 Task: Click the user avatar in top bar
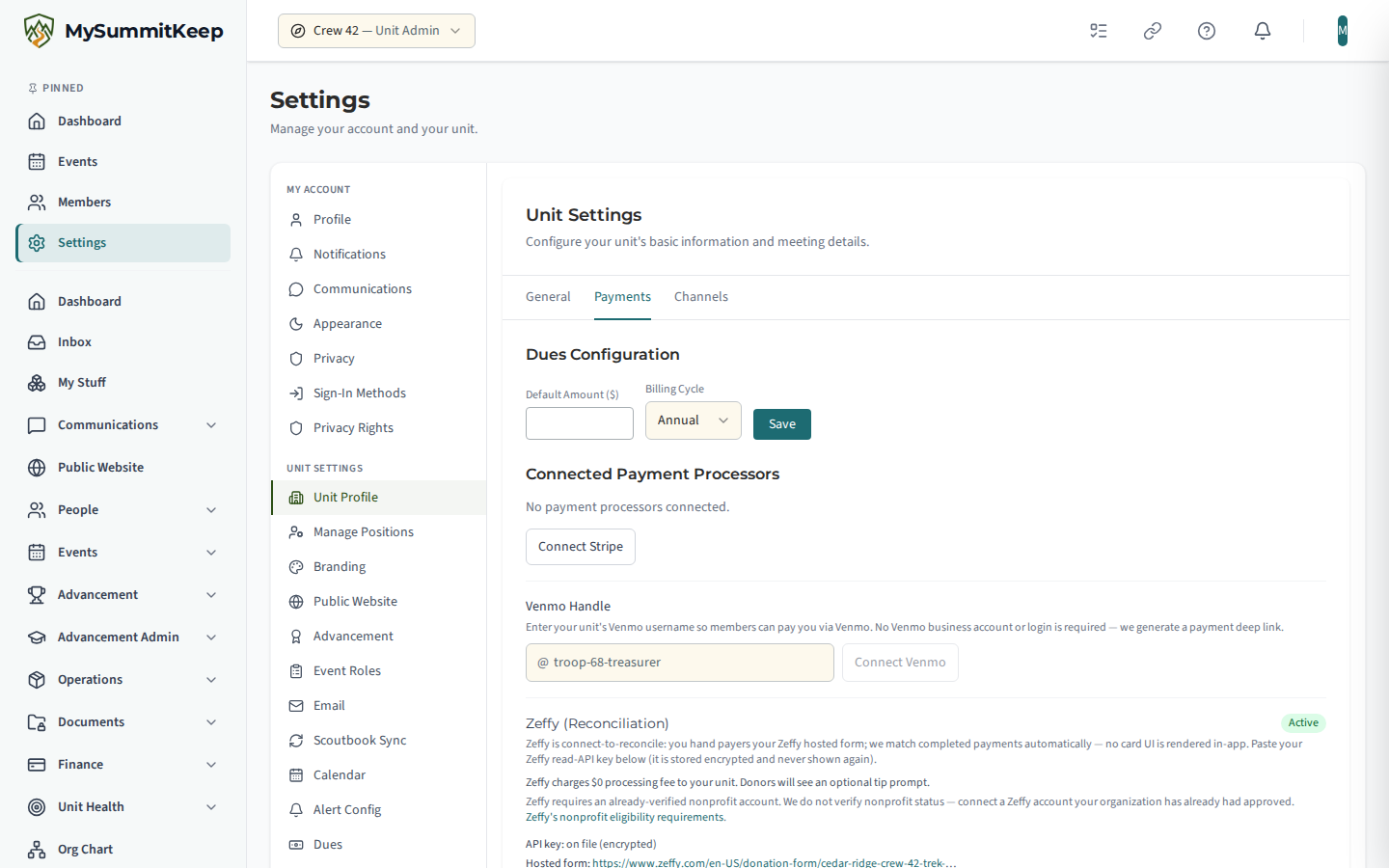pyautogui.click(x=1343, y=31)
